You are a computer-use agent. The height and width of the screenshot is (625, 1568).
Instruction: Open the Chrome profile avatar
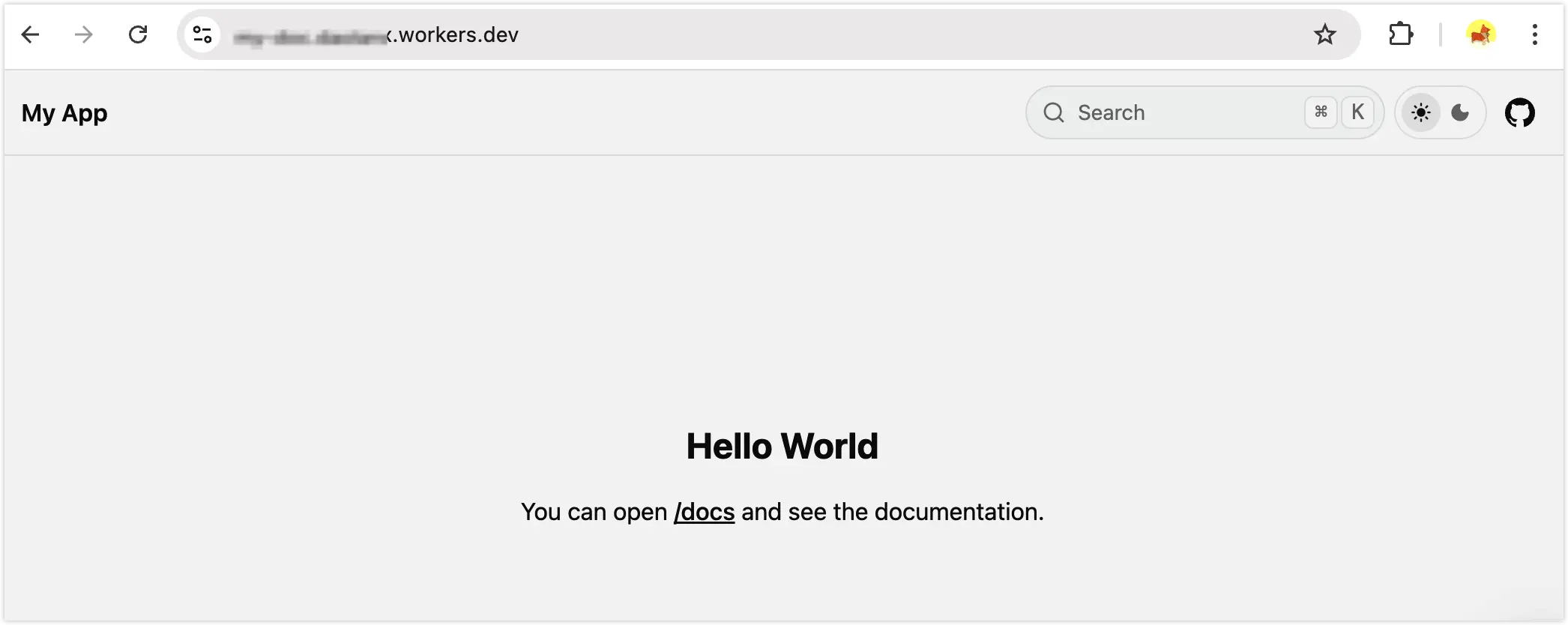(x=1480, y=34)
